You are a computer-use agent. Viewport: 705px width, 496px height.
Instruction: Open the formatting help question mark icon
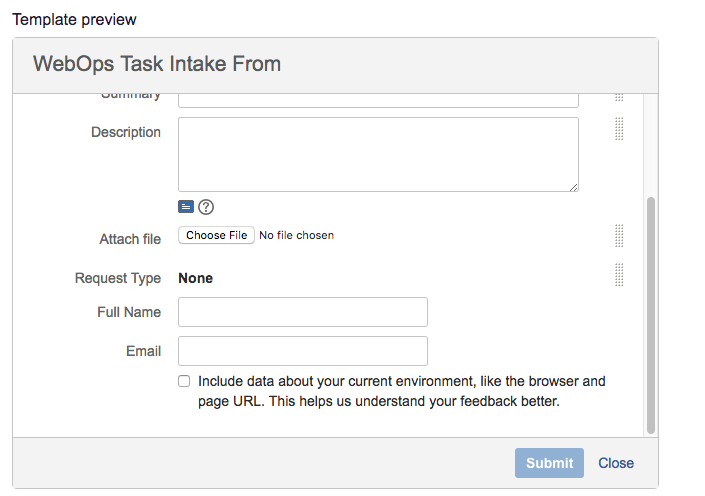coord(206,207)
